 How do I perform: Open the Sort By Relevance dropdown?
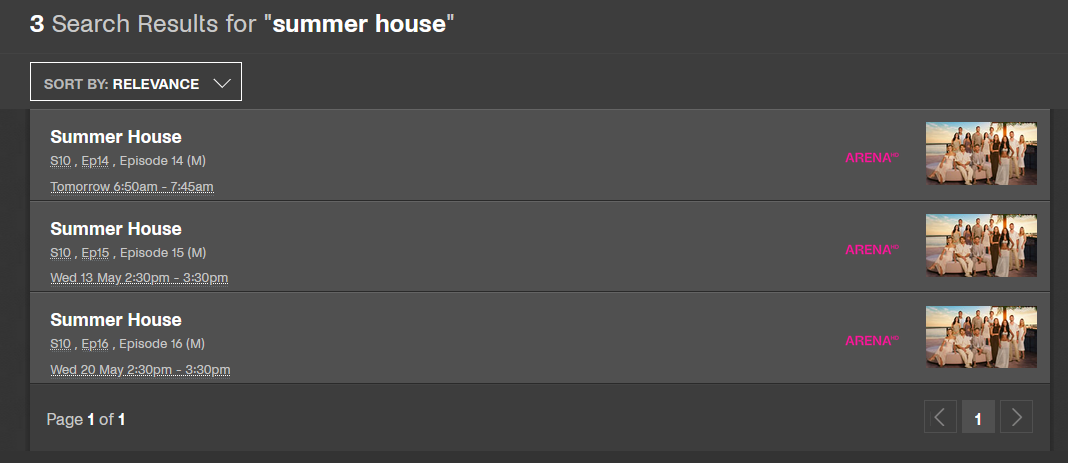136,82
